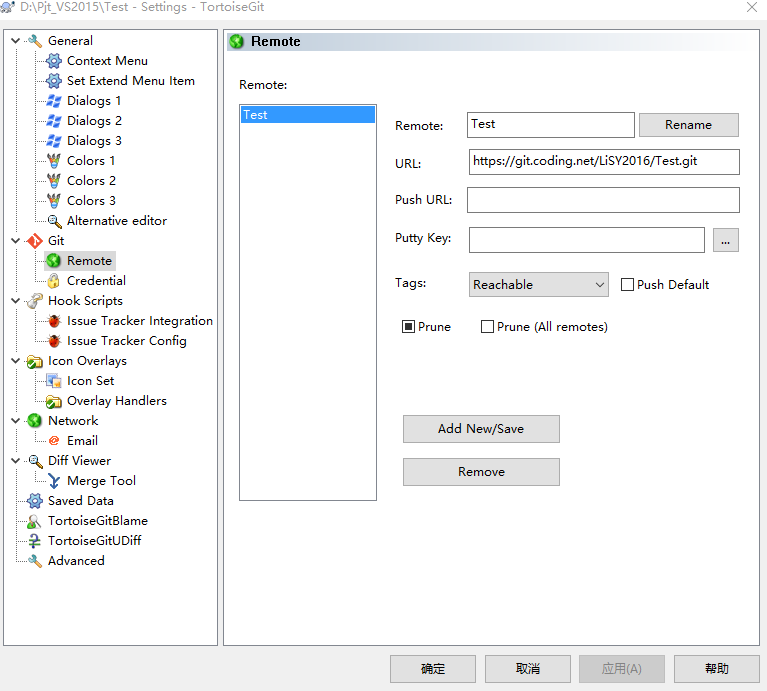Go to the Advanced settings page
767x691 pixels.
click(x=76, y=561)
